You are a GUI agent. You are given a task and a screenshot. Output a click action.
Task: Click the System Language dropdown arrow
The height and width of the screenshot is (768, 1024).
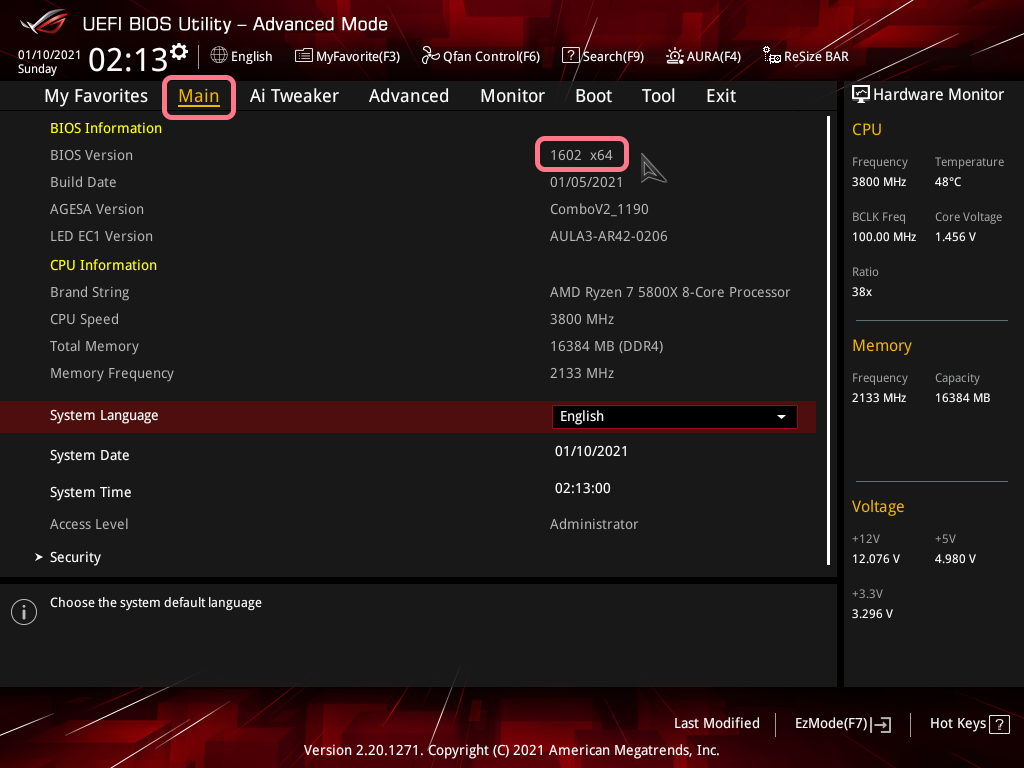pyautogui.click(x=781, y=417)
